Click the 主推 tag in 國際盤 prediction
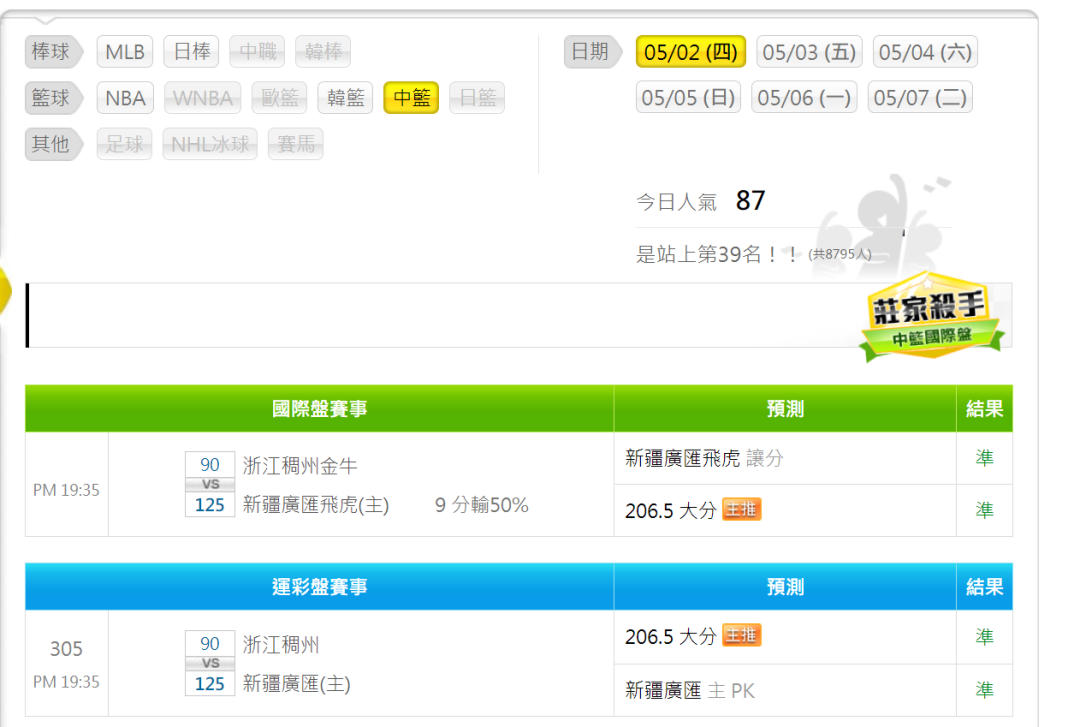The height and width of the screenshot is (727, 1080). [x=741, y=509]
